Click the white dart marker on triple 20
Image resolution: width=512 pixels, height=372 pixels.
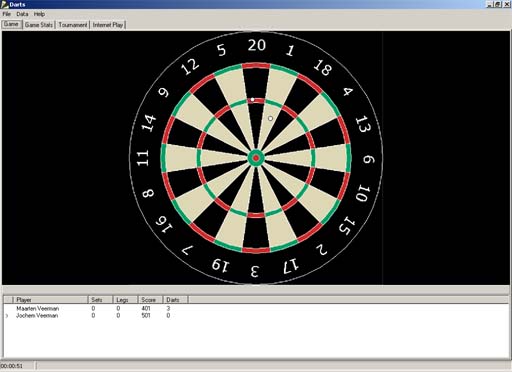pos(253,99)
